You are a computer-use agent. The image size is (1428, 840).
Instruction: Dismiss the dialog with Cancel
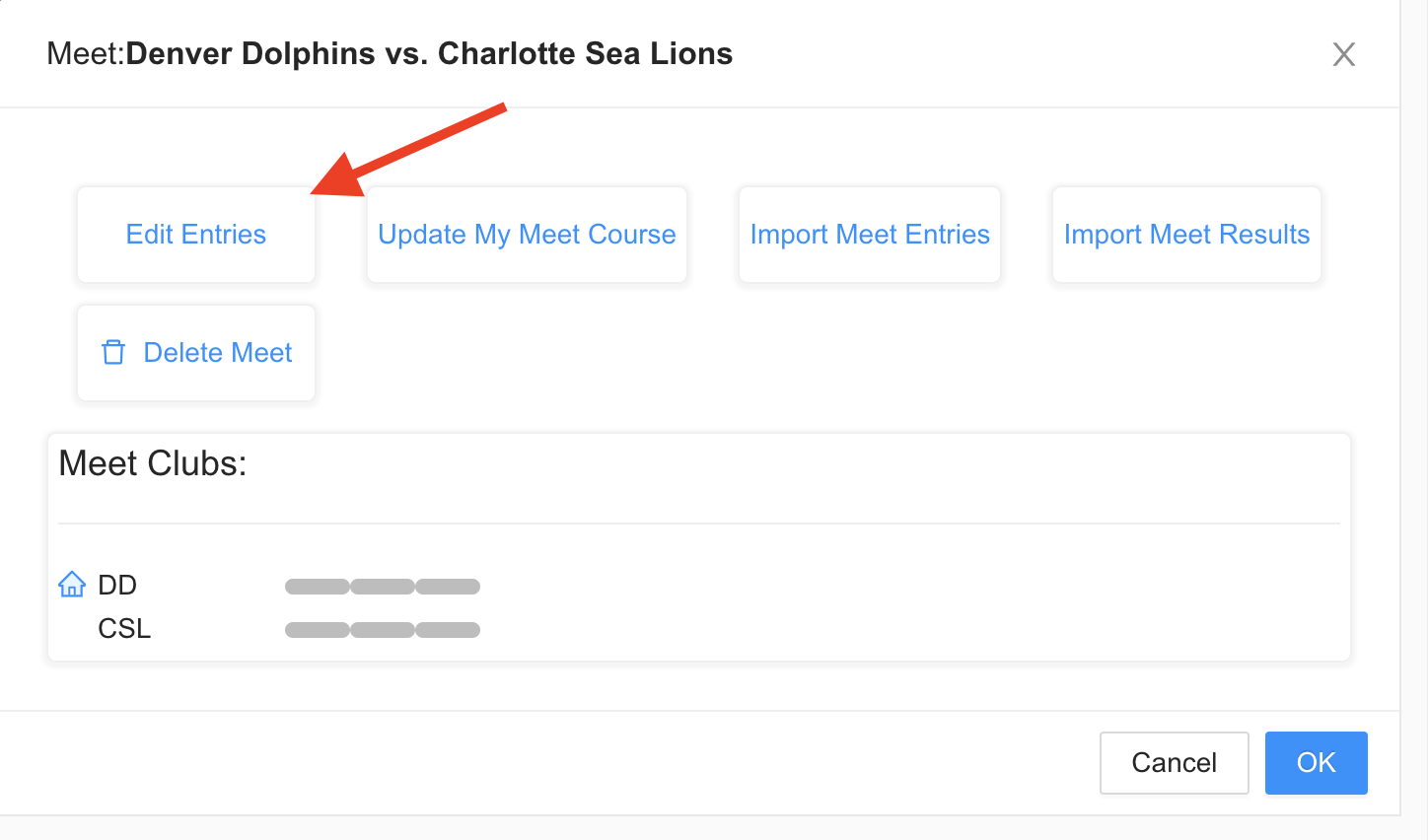click(x=1174, y=763)
